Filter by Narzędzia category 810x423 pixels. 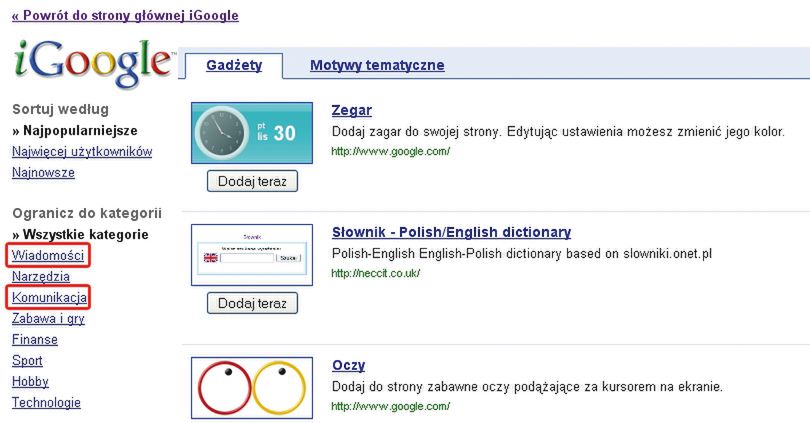[41, 276]
